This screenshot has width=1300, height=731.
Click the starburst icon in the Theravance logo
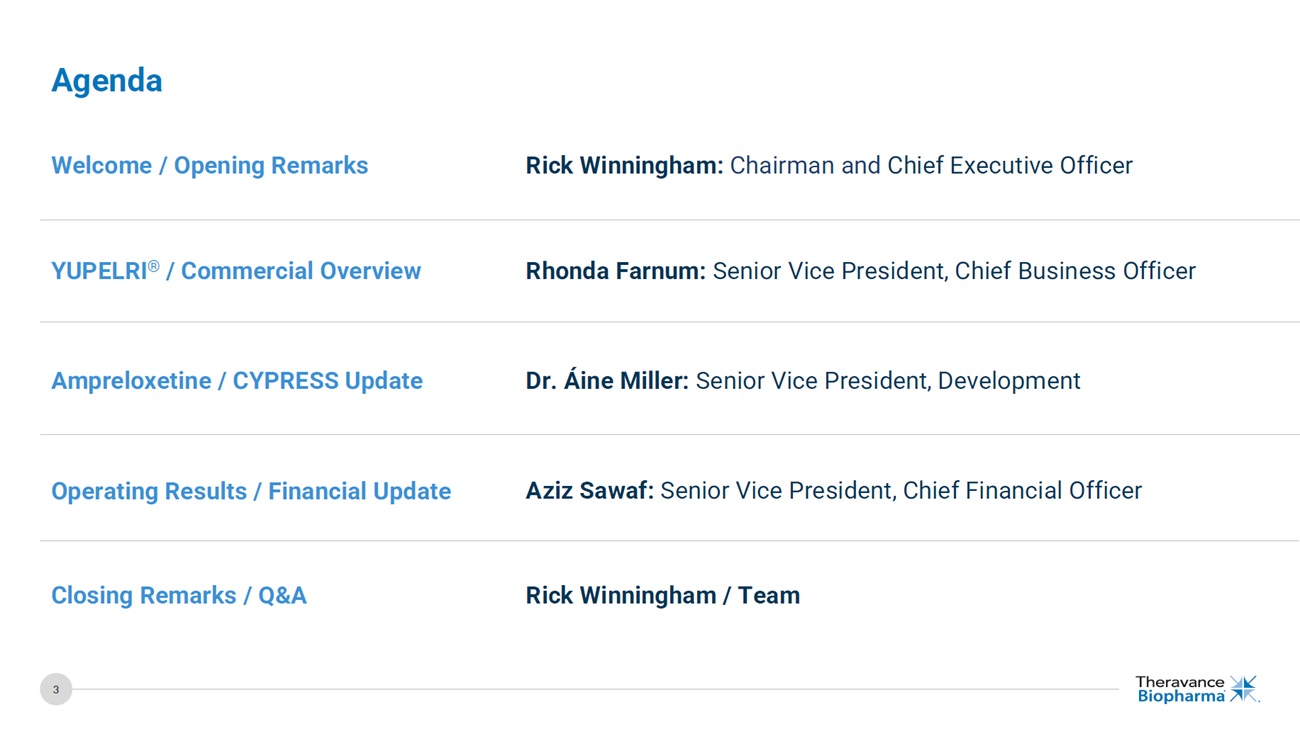[1243, 688]
